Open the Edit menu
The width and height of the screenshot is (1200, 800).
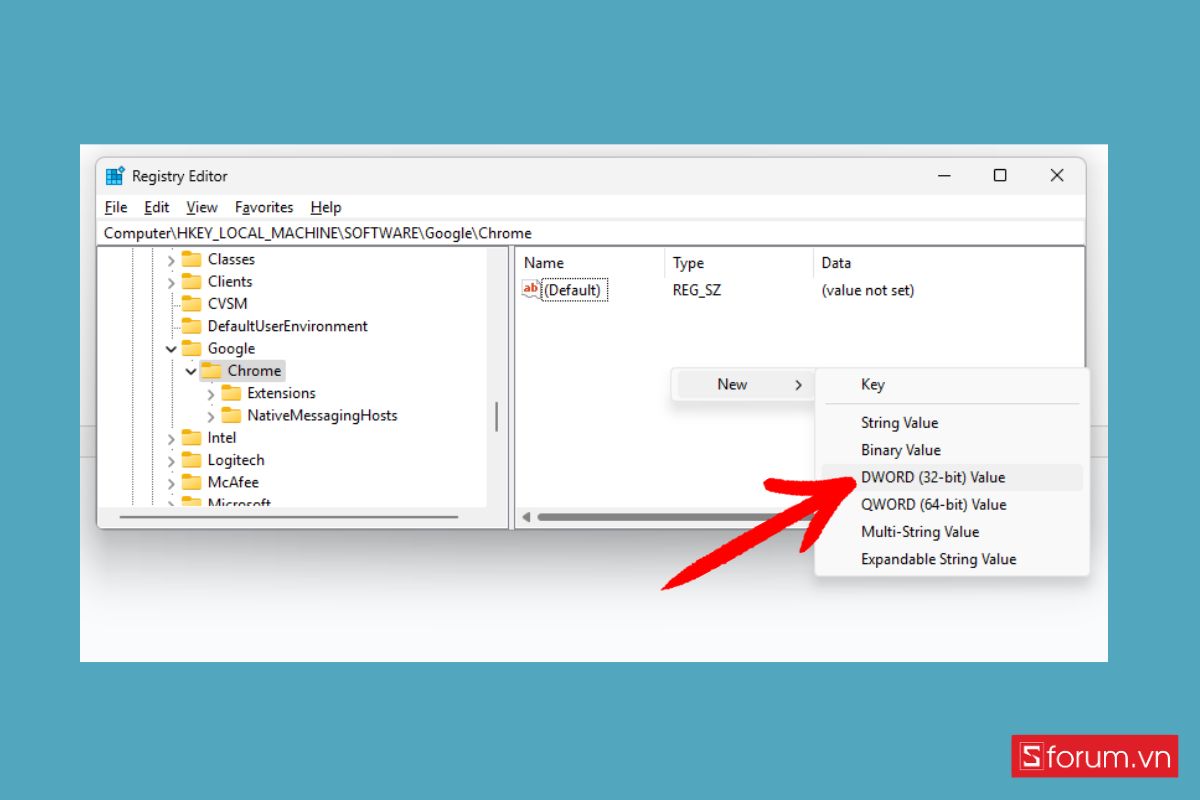point(157,207)
